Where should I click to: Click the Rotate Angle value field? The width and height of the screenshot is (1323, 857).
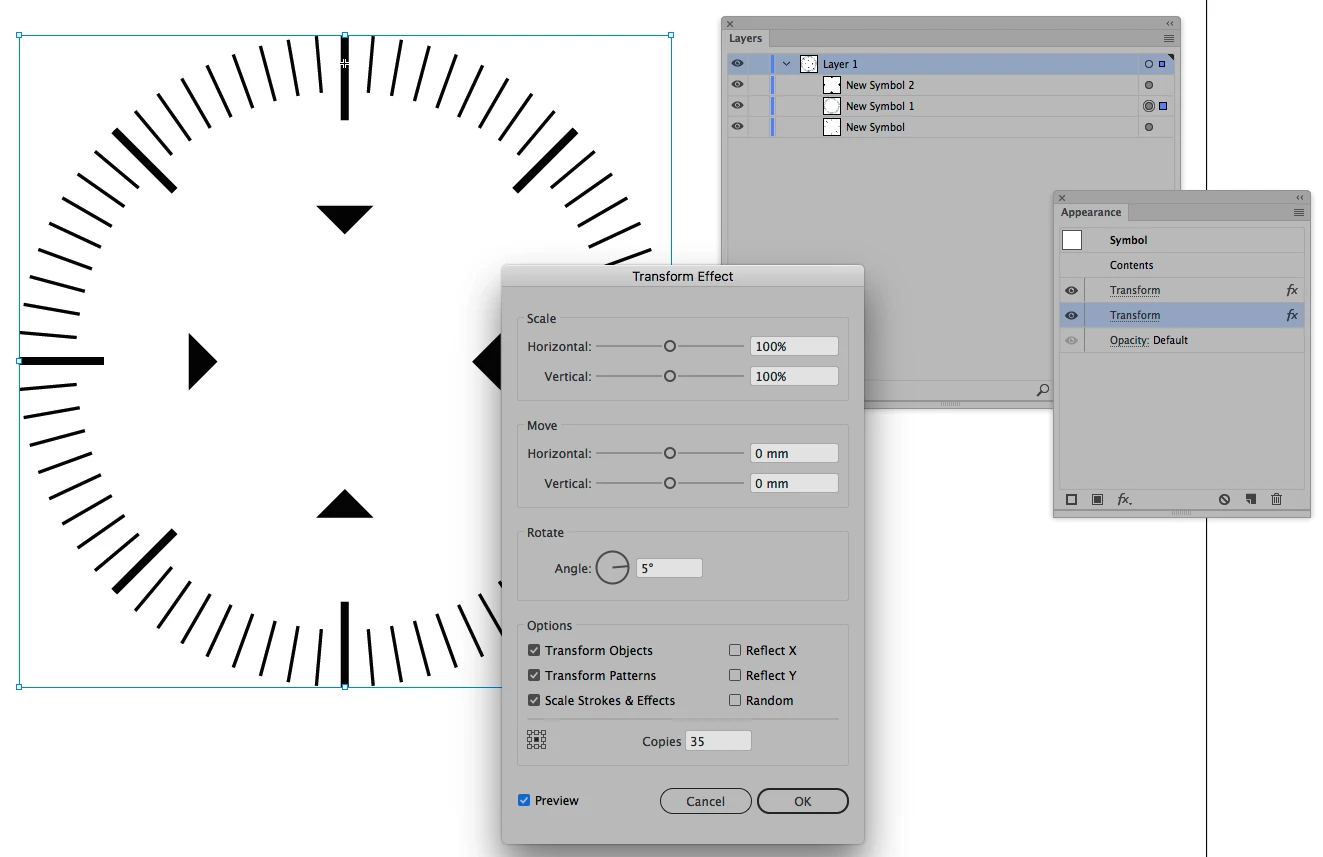point(669,568)
